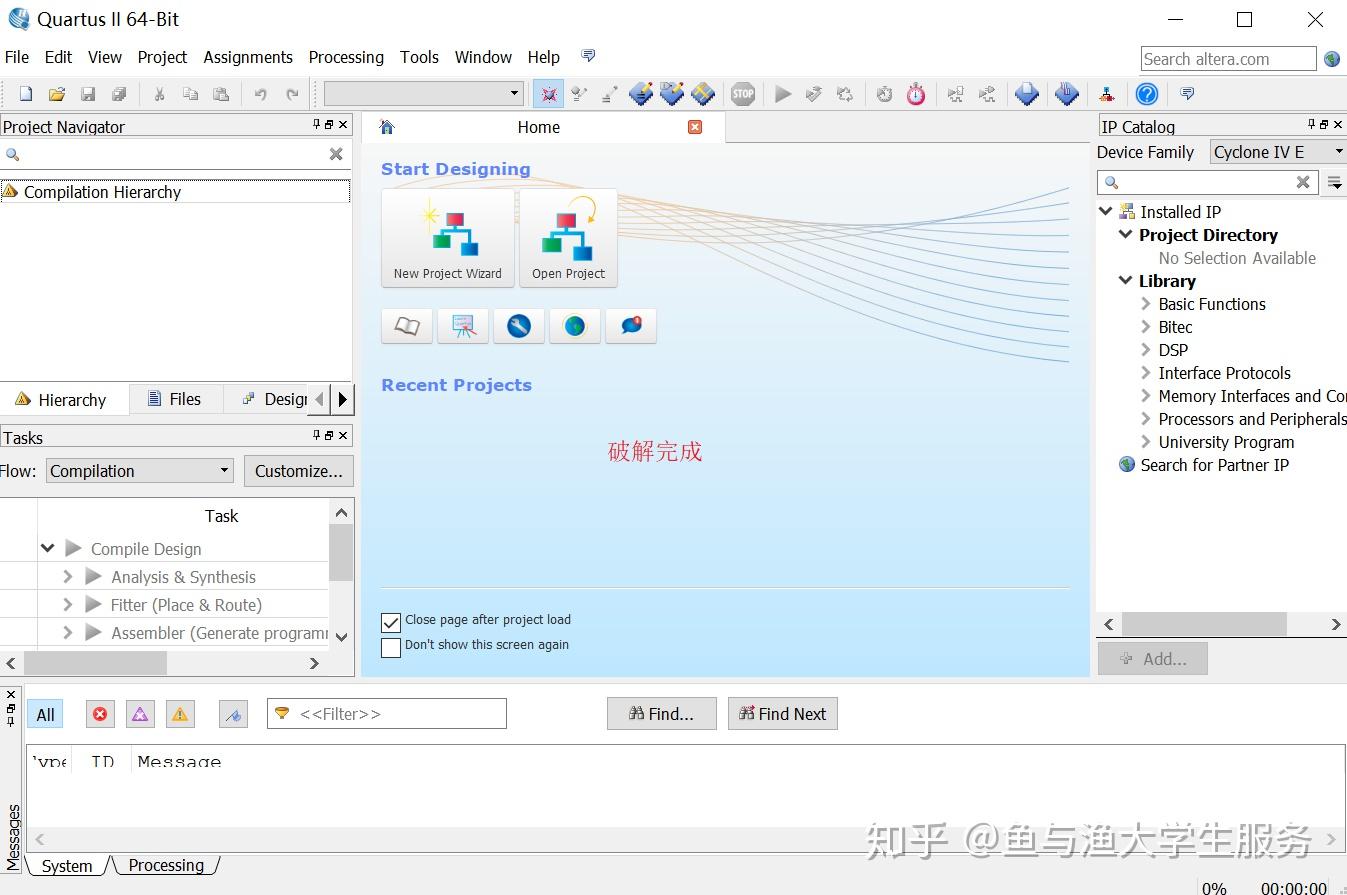Click the compilation progress bar showing 0%
The width and height of the screenshot is (1347, 895).
1213,887
